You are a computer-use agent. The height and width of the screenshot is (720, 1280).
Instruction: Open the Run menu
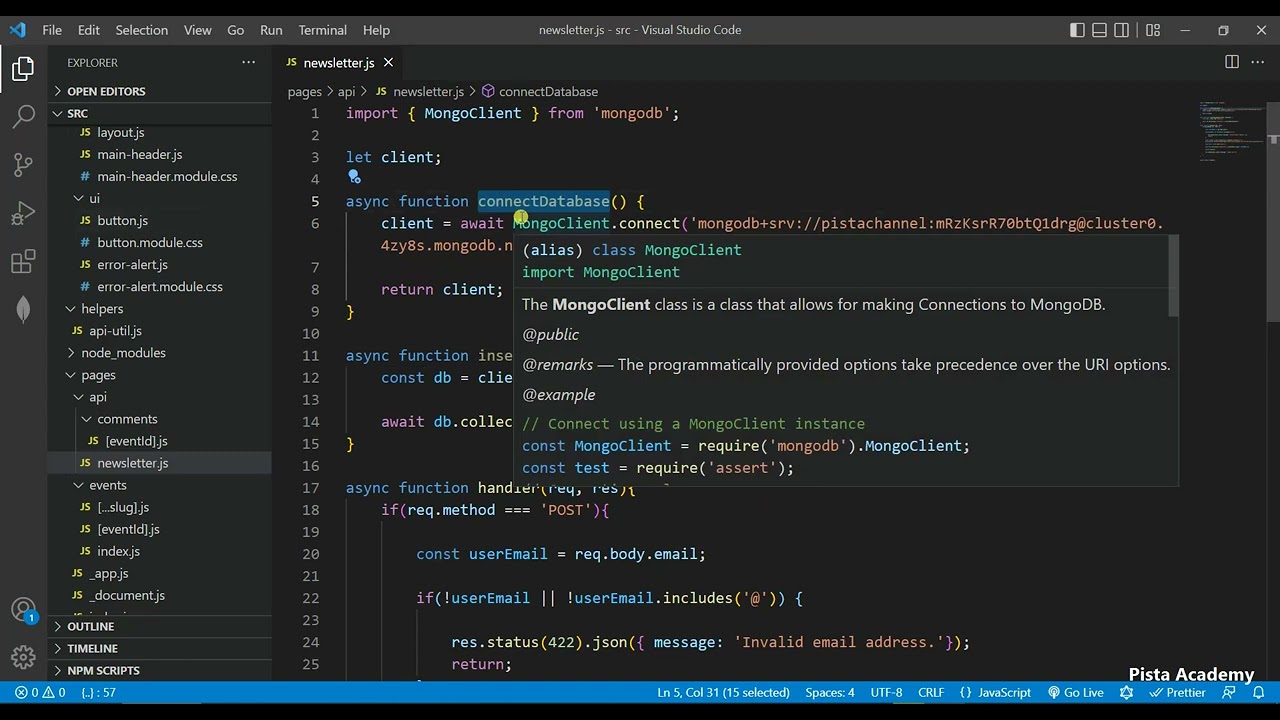point(271,30)
